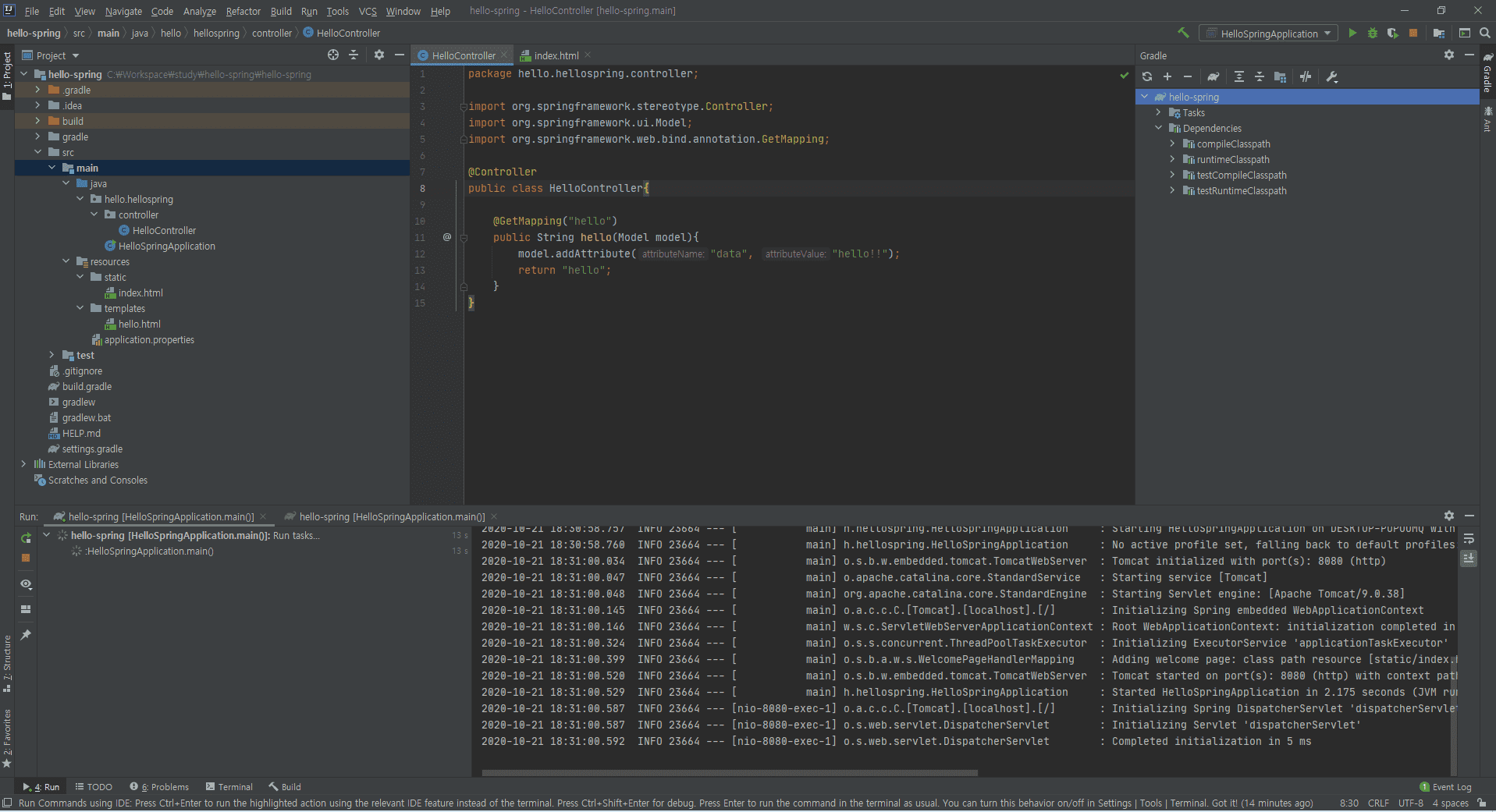The image size is (1496, 812).
Task: Open Gradle build tool settings wrench
Action: [1332, 76]
